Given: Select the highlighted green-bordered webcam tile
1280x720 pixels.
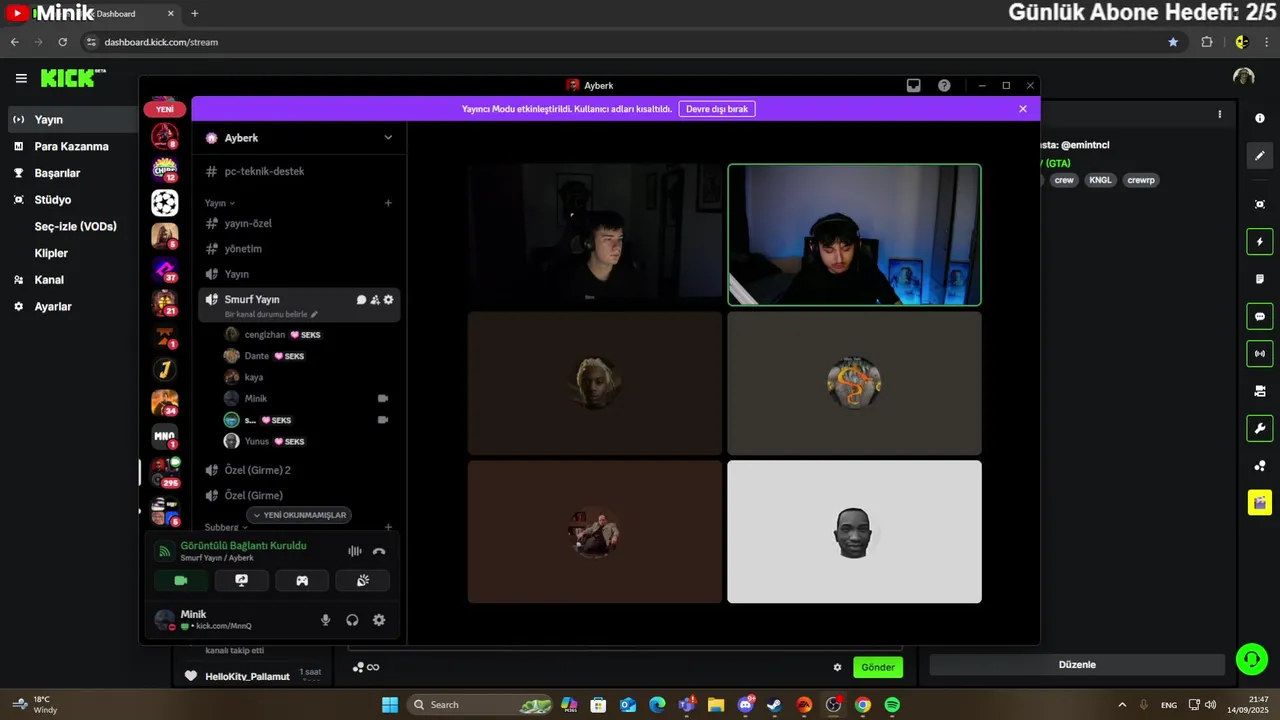Looking at the screenshot, I should point(854,234).
